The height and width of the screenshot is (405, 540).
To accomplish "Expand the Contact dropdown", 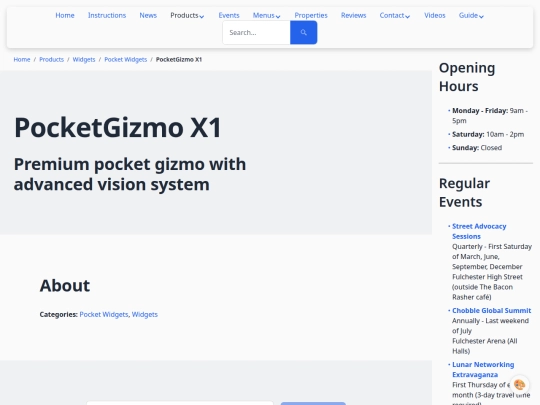I will tap(395, 15).
